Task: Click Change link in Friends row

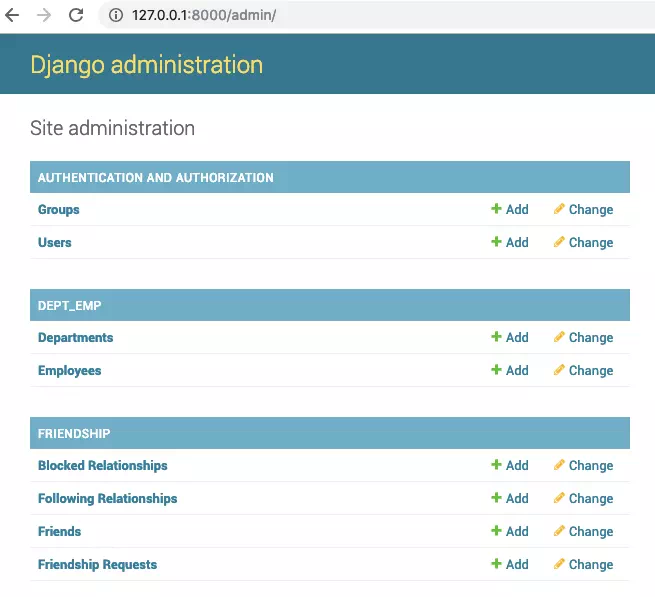Action: (591, 531)
